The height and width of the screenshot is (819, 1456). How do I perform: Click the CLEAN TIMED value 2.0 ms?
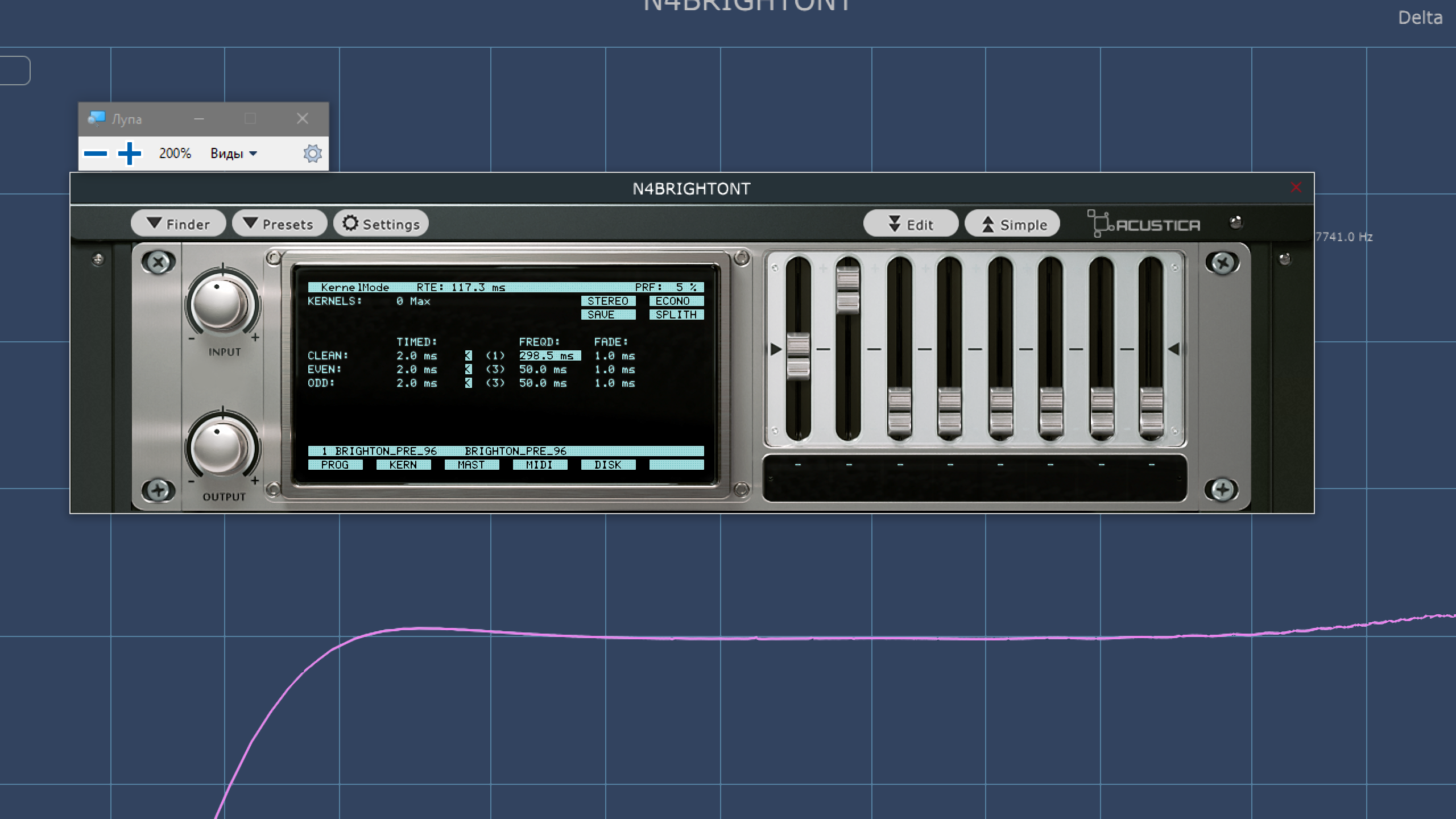coord(417,355)
